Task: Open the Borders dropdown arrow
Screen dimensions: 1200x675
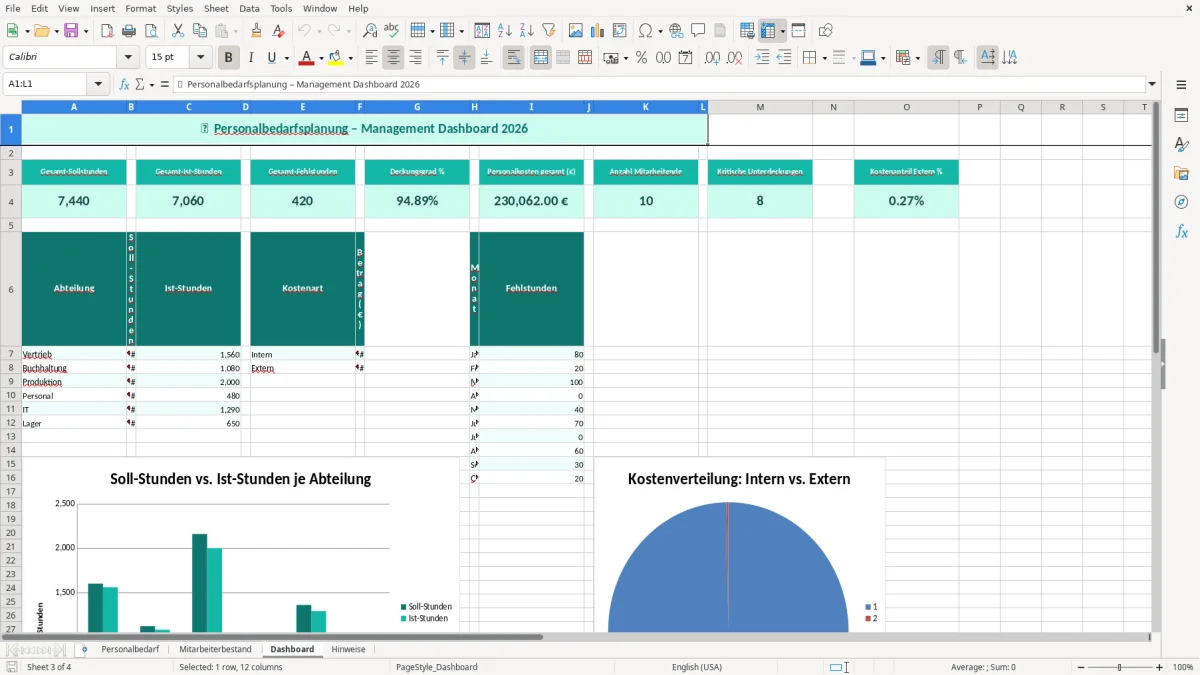Action: click(823, 58)
